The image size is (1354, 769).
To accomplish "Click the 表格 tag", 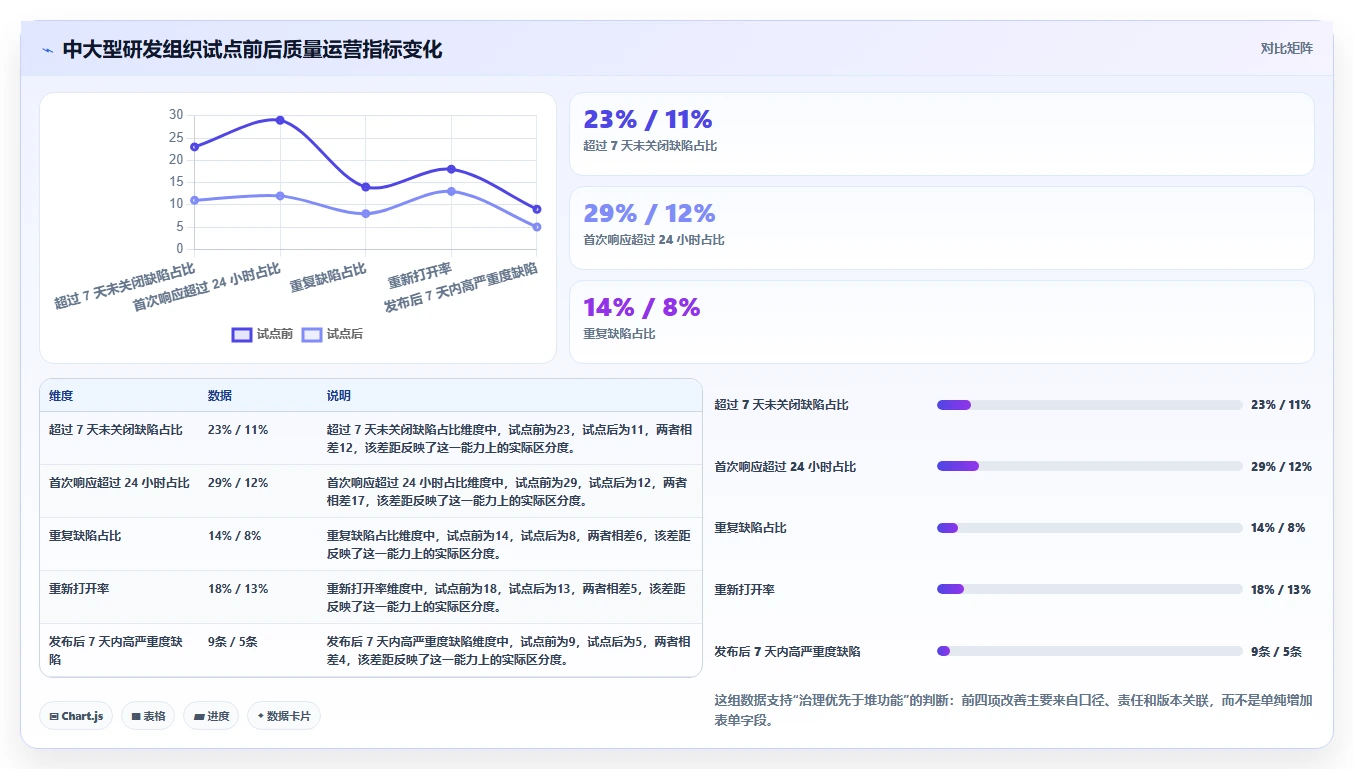I will pos(148,716).
